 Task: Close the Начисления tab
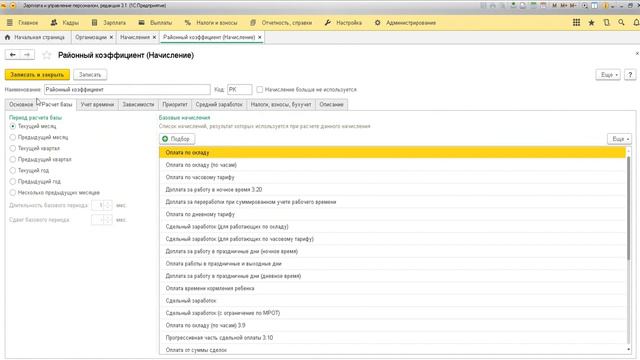tap(154, 37)
